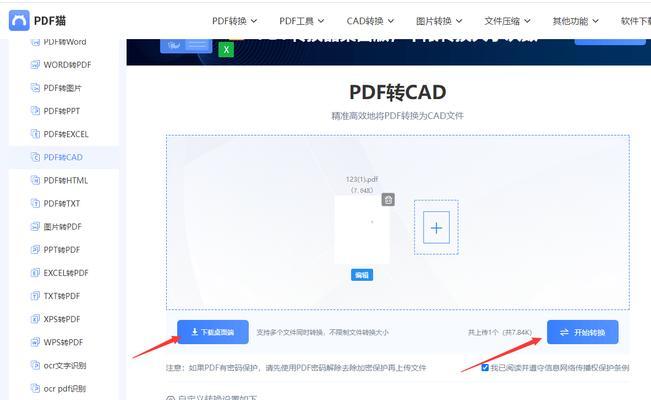Image resolution: width=651 pixels, height=400 pixels.
Task: Expand the 文件压缩 dropdown menu
Action: pyautogui.click(x=507, y=21)
